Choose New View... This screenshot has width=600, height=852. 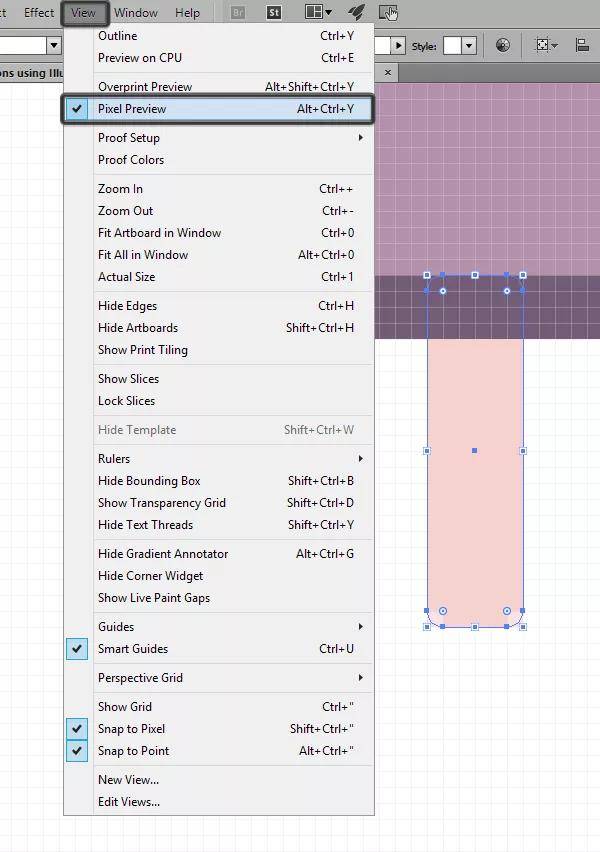click(217, 780)
